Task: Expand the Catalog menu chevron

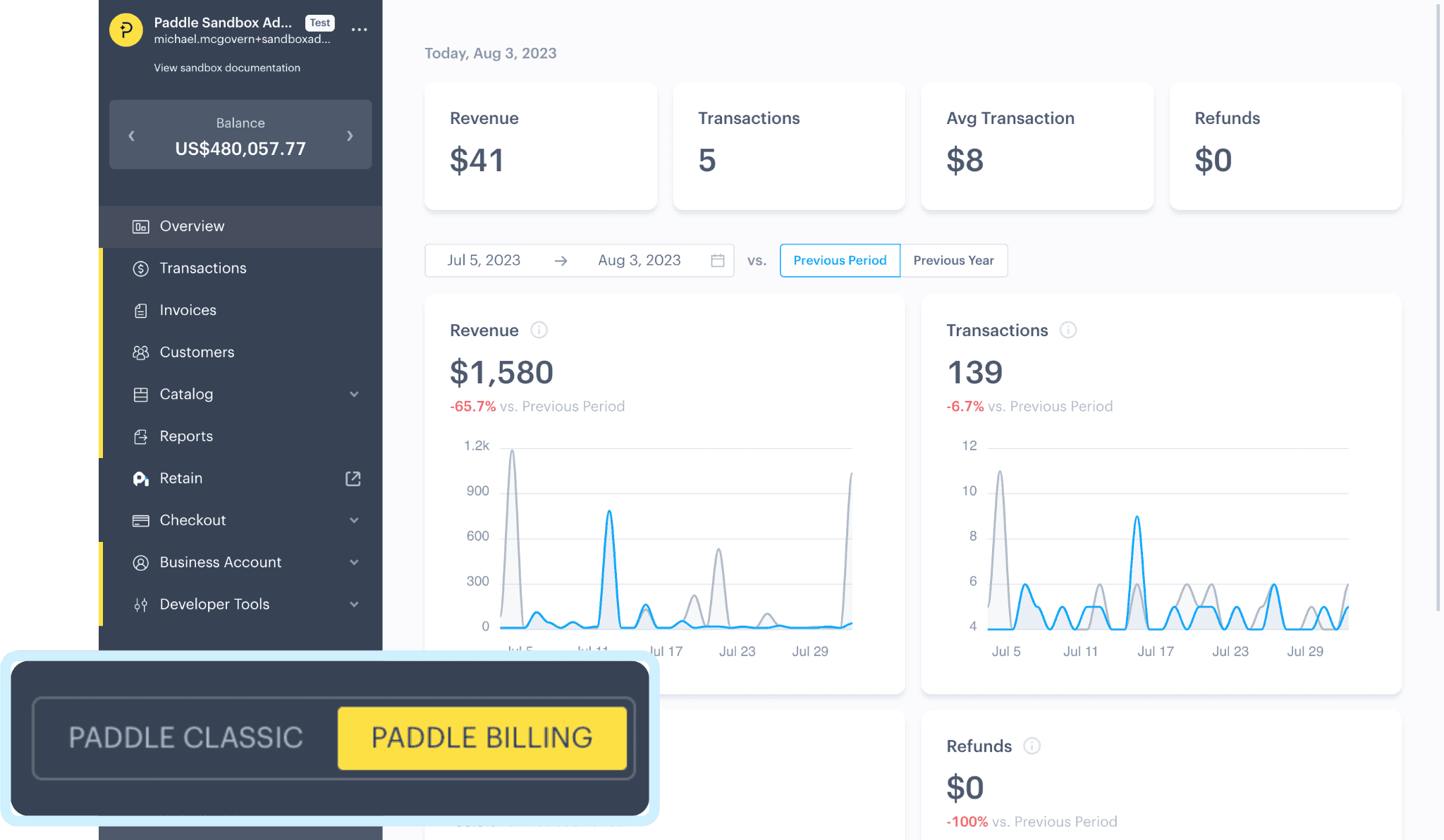Action: [x=354, y=395]
